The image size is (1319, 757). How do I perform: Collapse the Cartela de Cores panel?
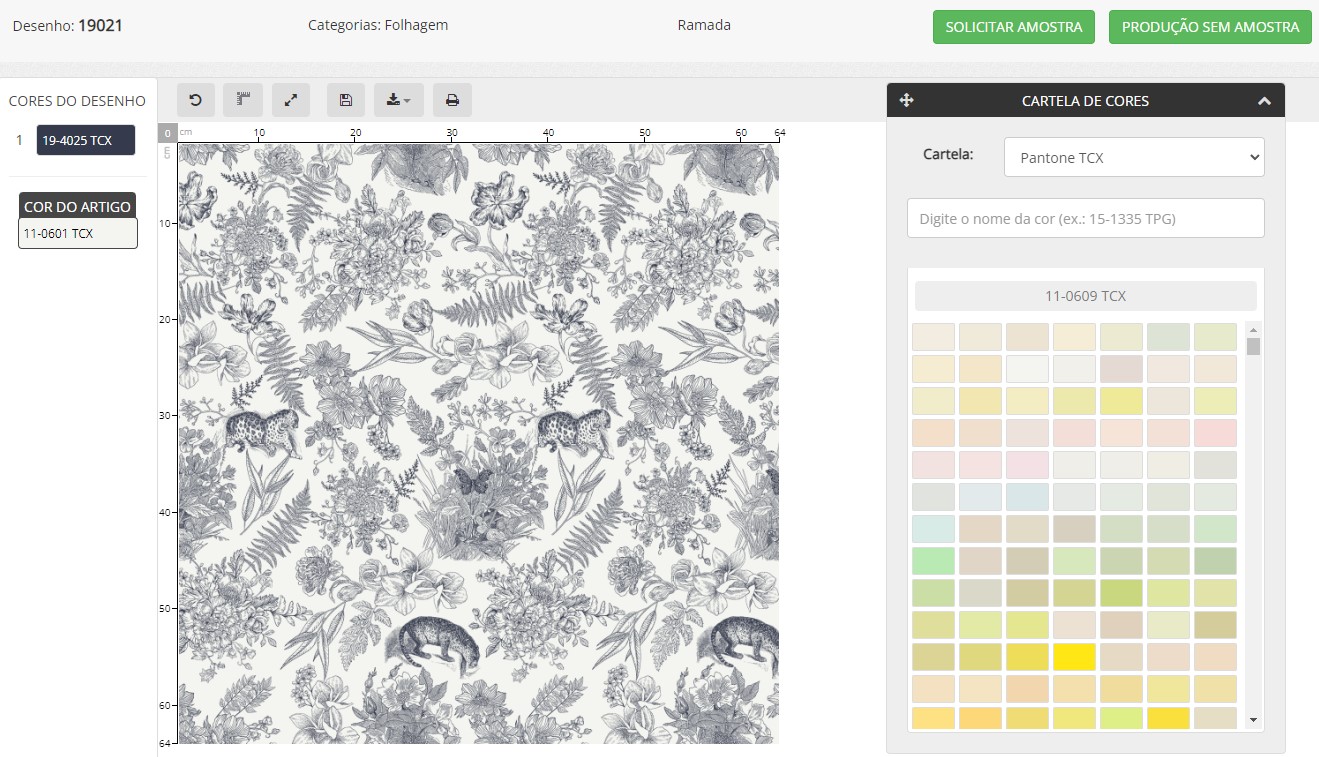click(1264, 101)
